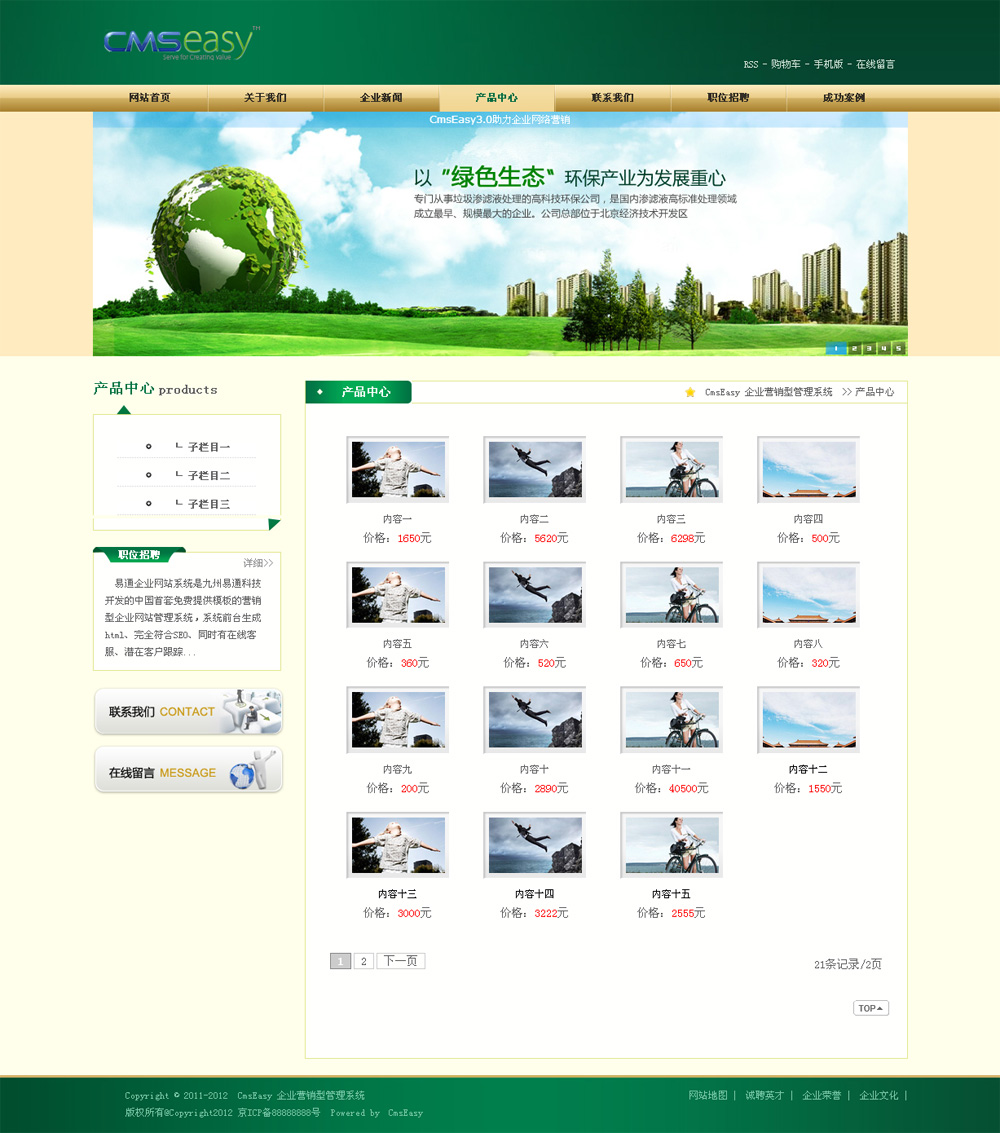This screenshot has width=1000, height=1133.
Task: Go to page 2 of products
Action: coord(364,961)
